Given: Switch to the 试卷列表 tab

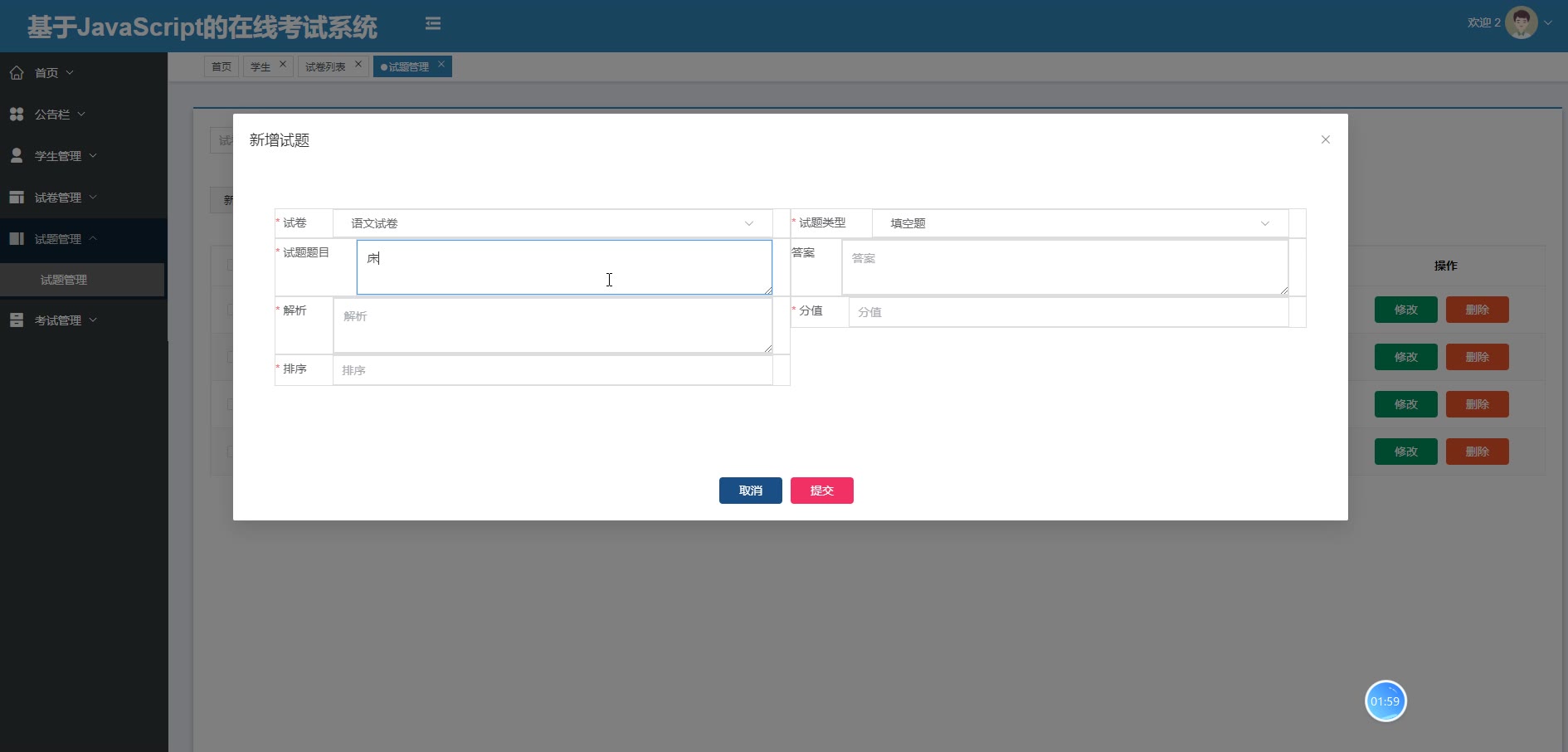Looking at the screenshot, I should coord(325,66).
